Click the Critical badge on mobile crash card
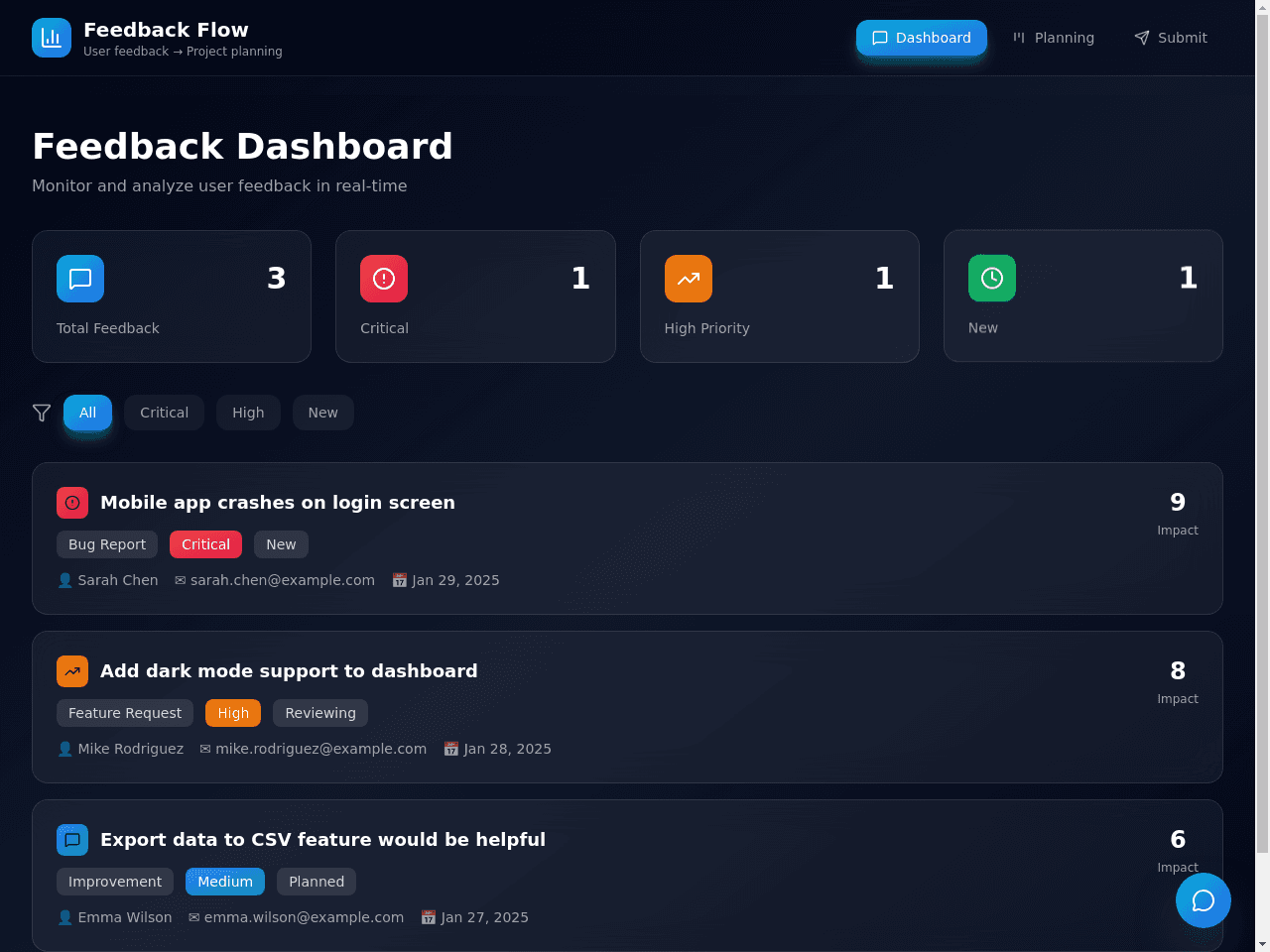The image size is (1270, 952). coord(205,544)
